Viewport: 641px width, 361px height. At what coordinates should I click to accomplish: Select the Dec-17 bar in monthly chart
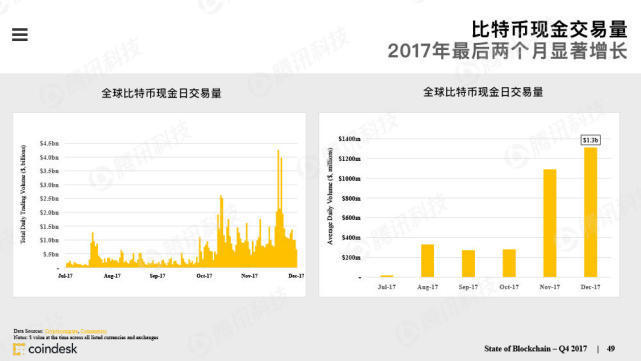590,213
